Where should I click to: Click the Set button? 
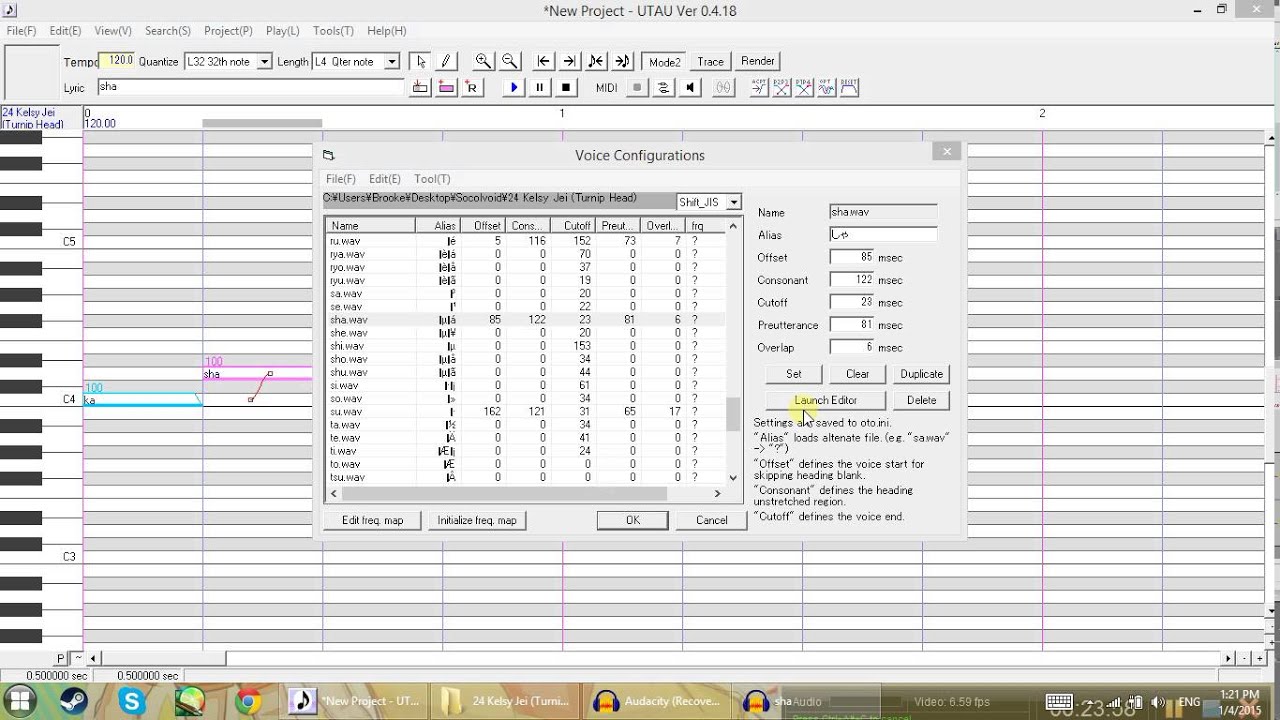pyautogui.click(x=794, y=374)
